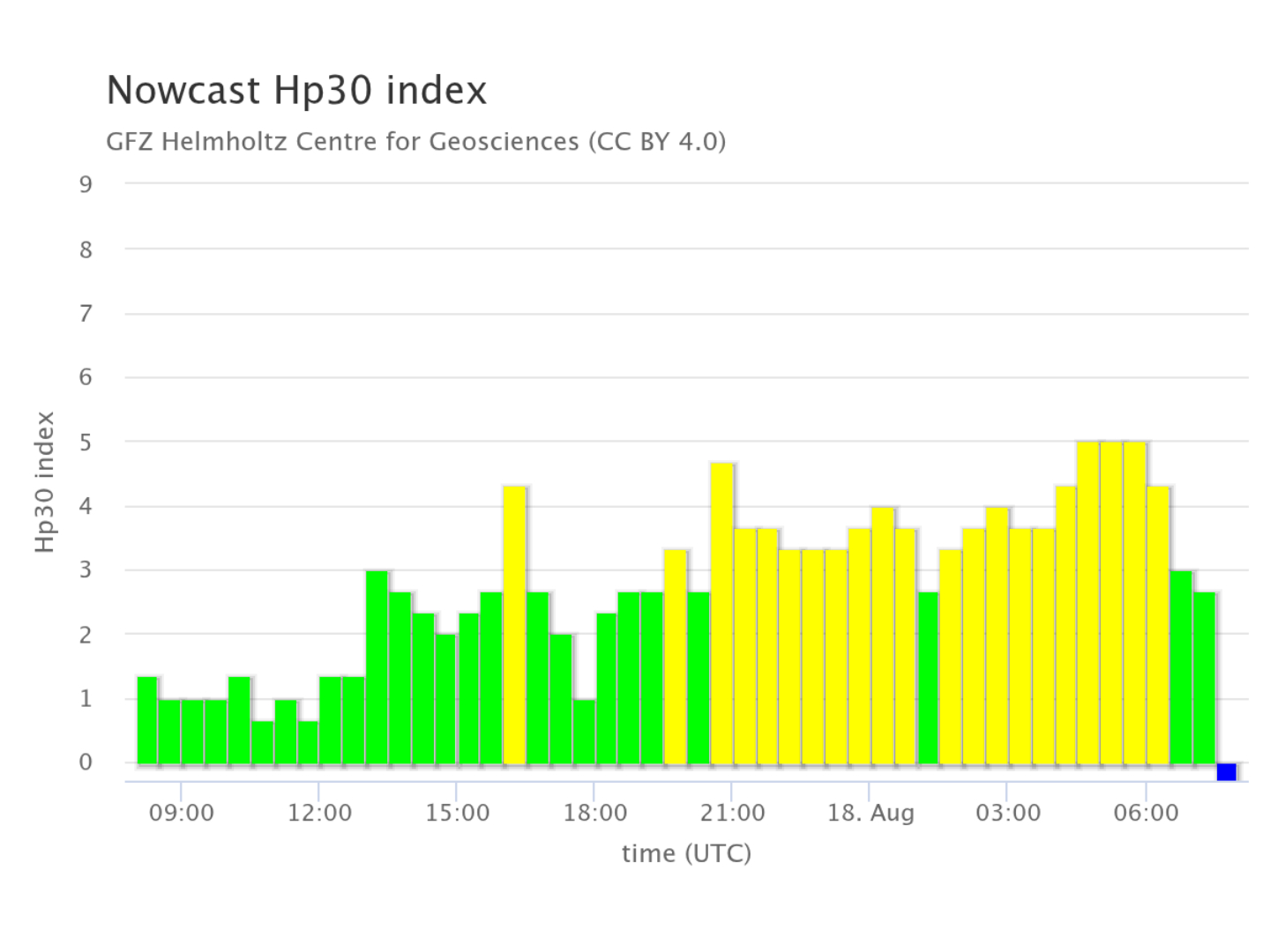Select the last green bar before the blue marker
The image size is (1270, 952).
point(1205,678)
